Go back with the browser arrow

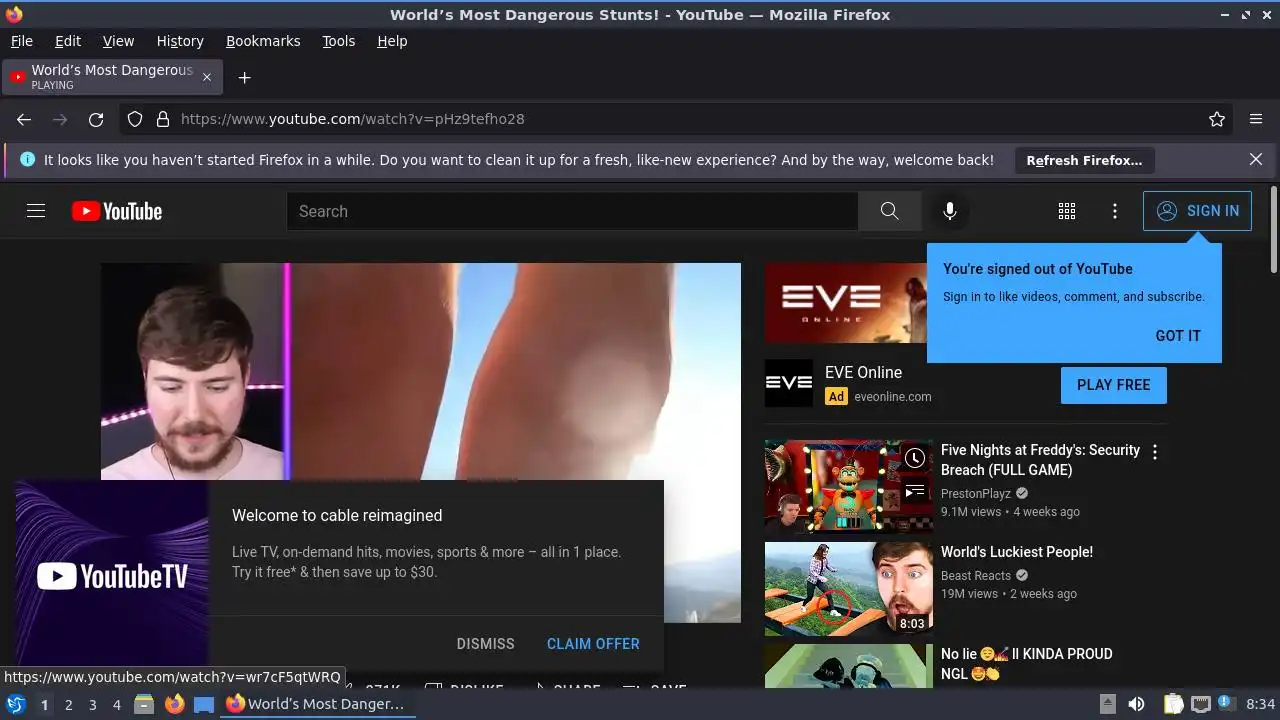click(x=24, y=119)
